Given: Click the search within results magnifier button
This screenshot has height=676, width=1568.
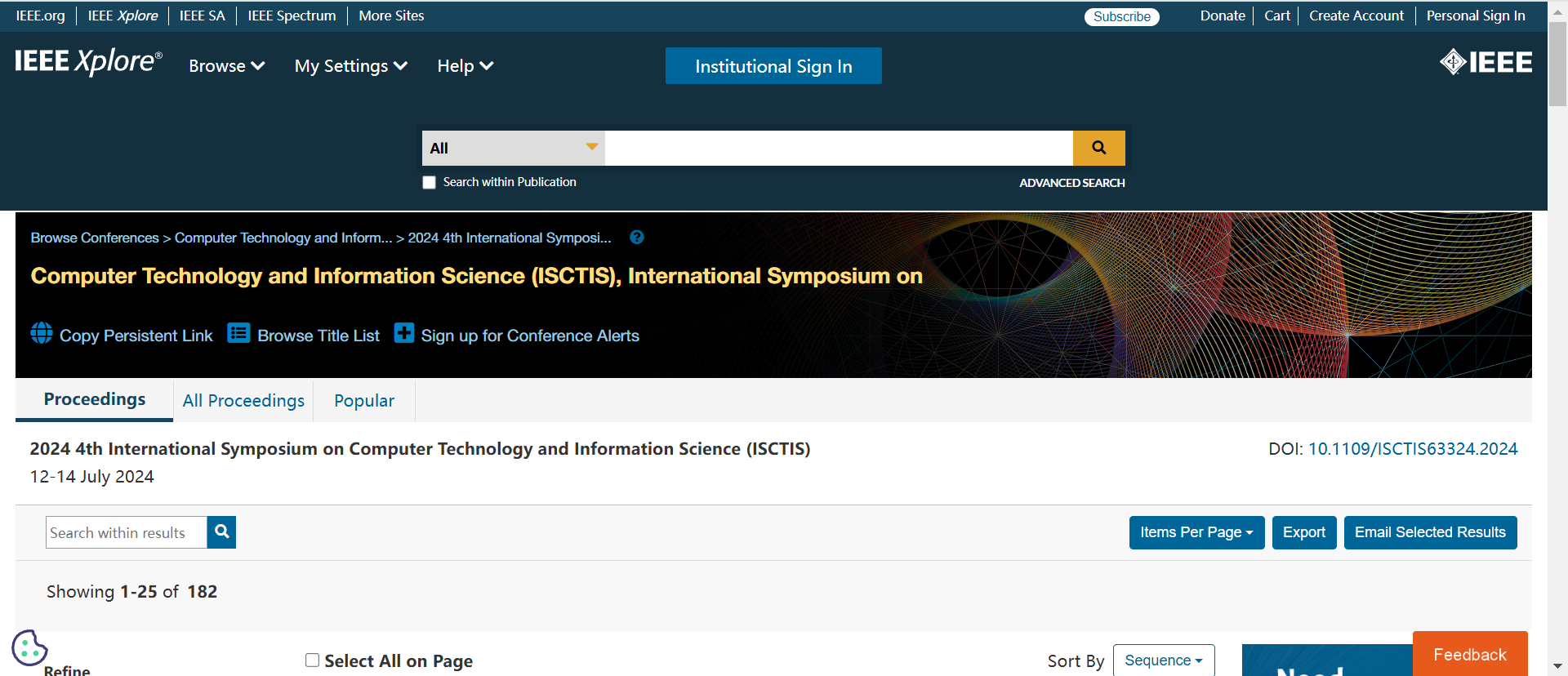Looking at the screenshot, I should pyautogui.click(x=221, y=532).
